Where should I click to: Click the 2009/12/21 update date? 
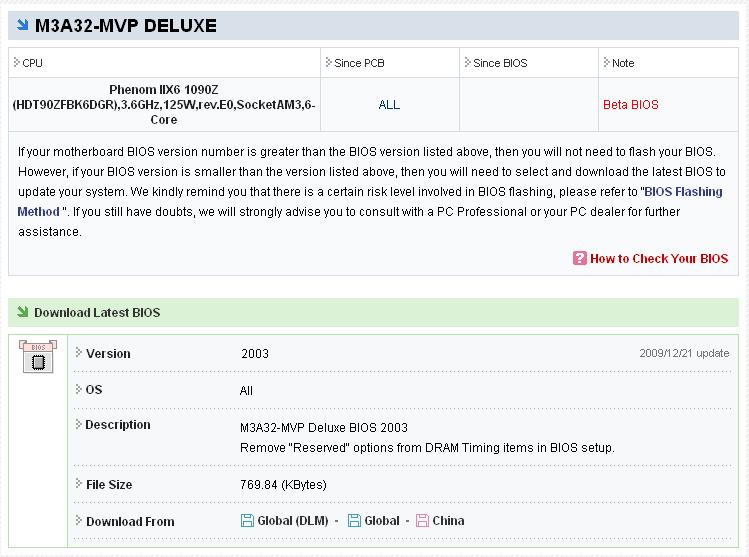coord(684,353)
